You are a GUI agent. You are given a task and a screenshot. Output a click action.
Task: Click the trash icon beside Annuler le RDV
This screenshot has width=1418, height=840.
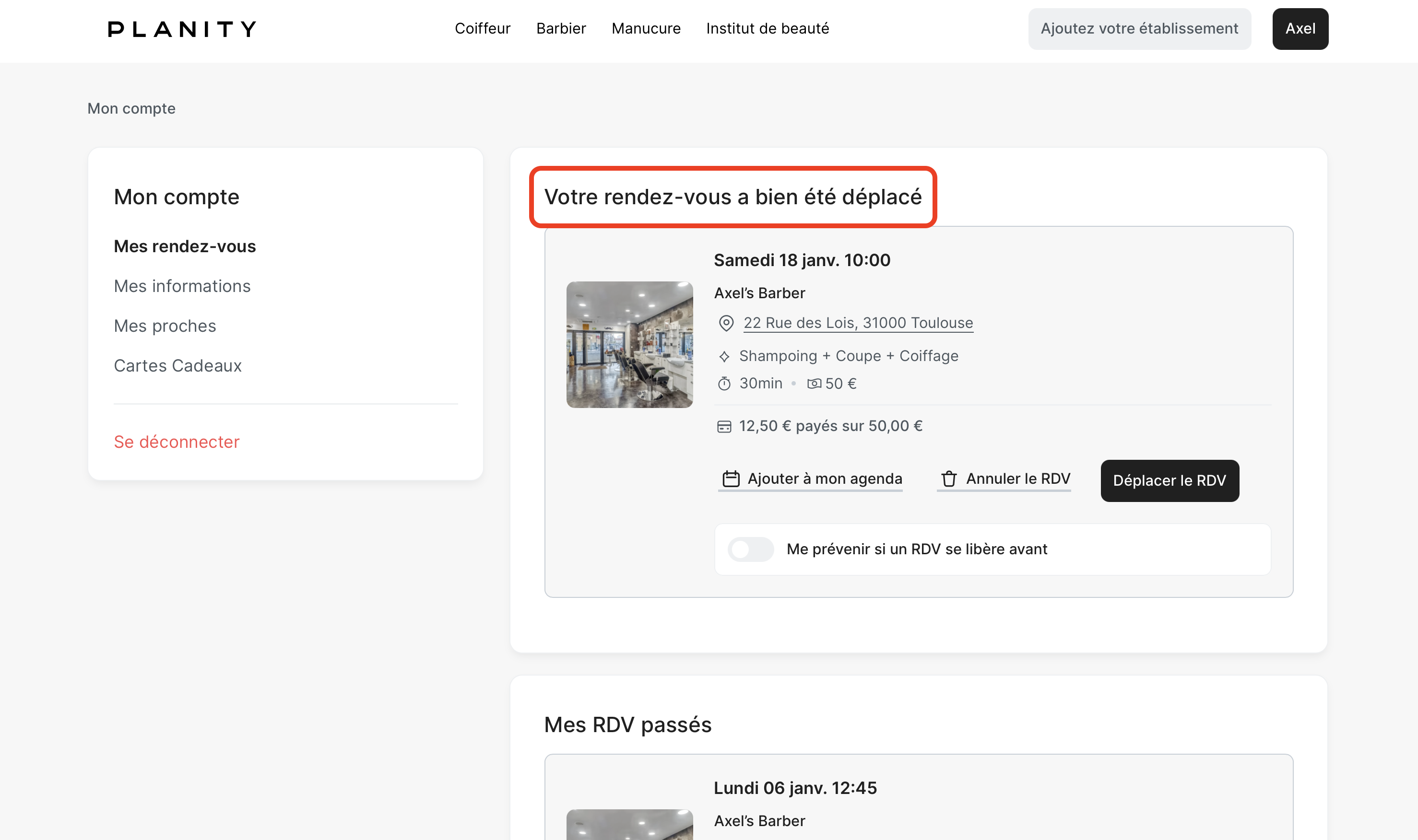[949, 479]
